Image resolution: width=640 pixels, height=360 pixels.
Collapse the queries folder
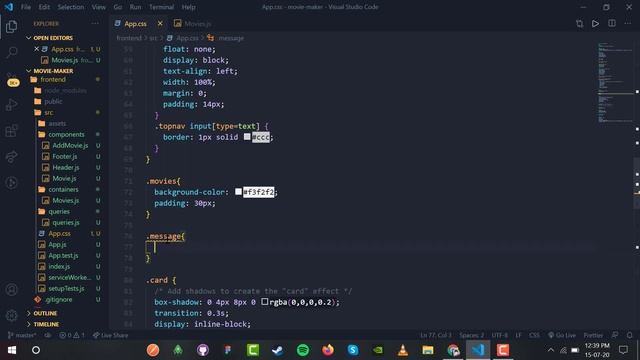pyautogui.click(x=59, y=211)
